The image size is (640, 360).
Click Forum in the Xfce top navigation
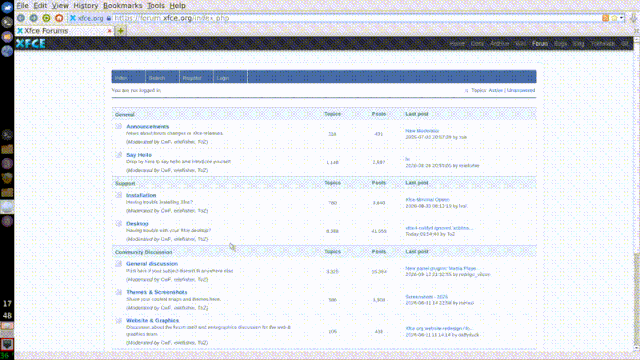coord(540,44)
